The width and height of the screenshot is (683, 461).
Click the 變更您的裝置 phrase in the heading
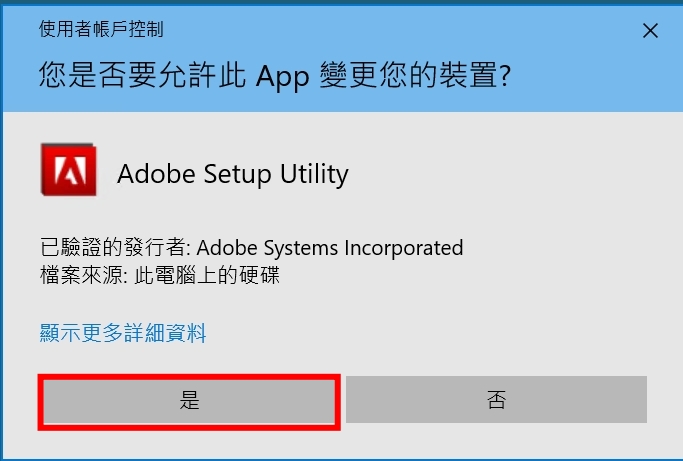coord(410,76)
